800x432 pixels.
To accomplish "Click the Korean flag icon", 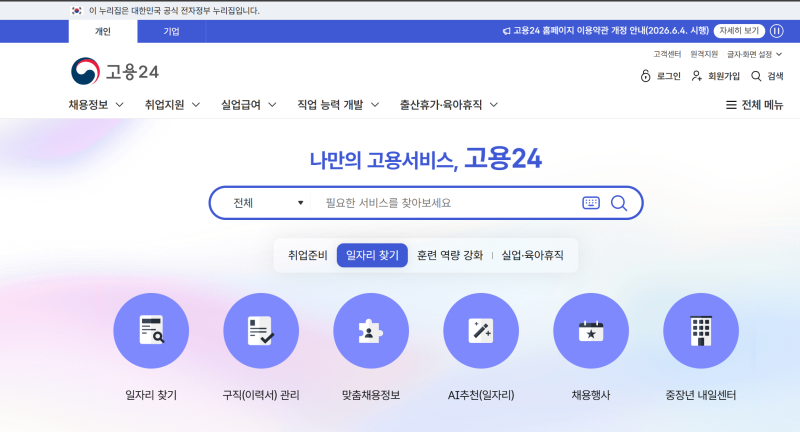I will (x=77, y=11).
